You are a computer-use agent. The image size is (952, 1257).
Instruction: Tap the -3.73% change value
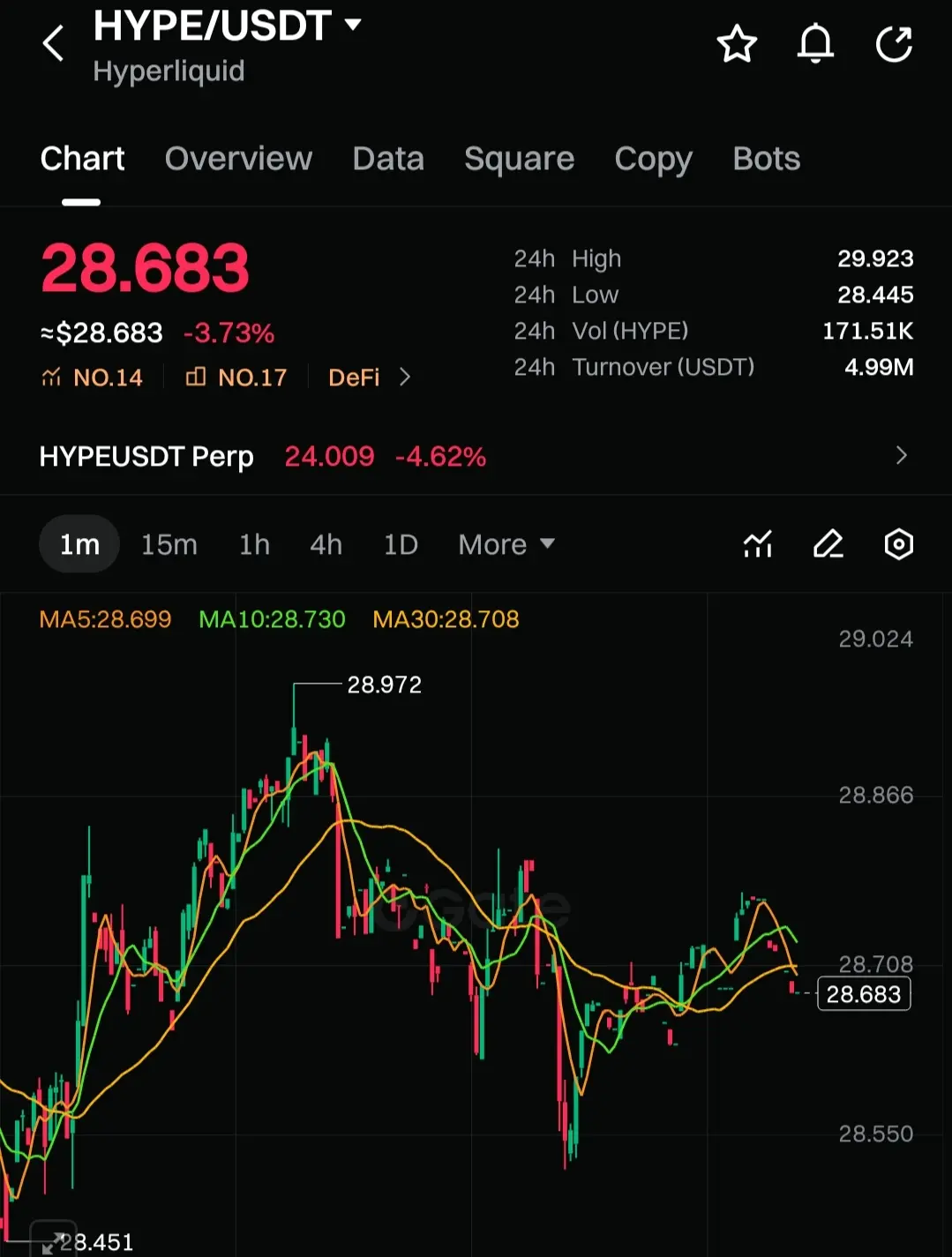(229, 333)
